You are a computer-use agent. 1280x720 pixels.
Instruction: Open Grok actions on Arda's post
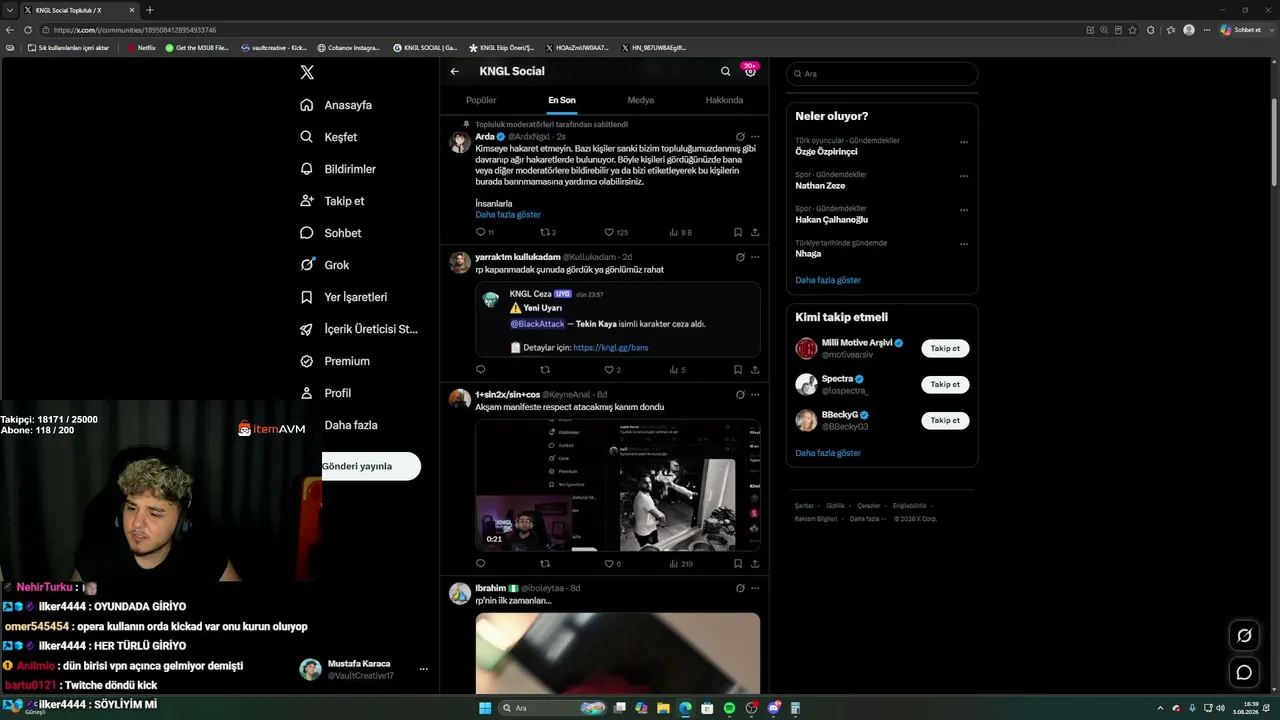(740, 136)
